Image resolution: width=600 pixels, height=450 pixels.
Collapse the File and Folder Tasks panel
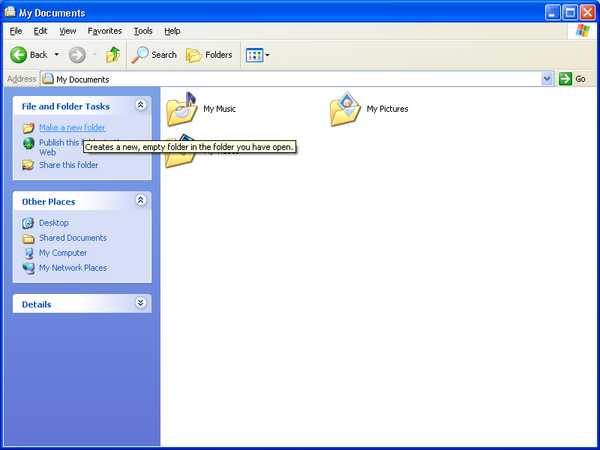[x=140, y=105]
